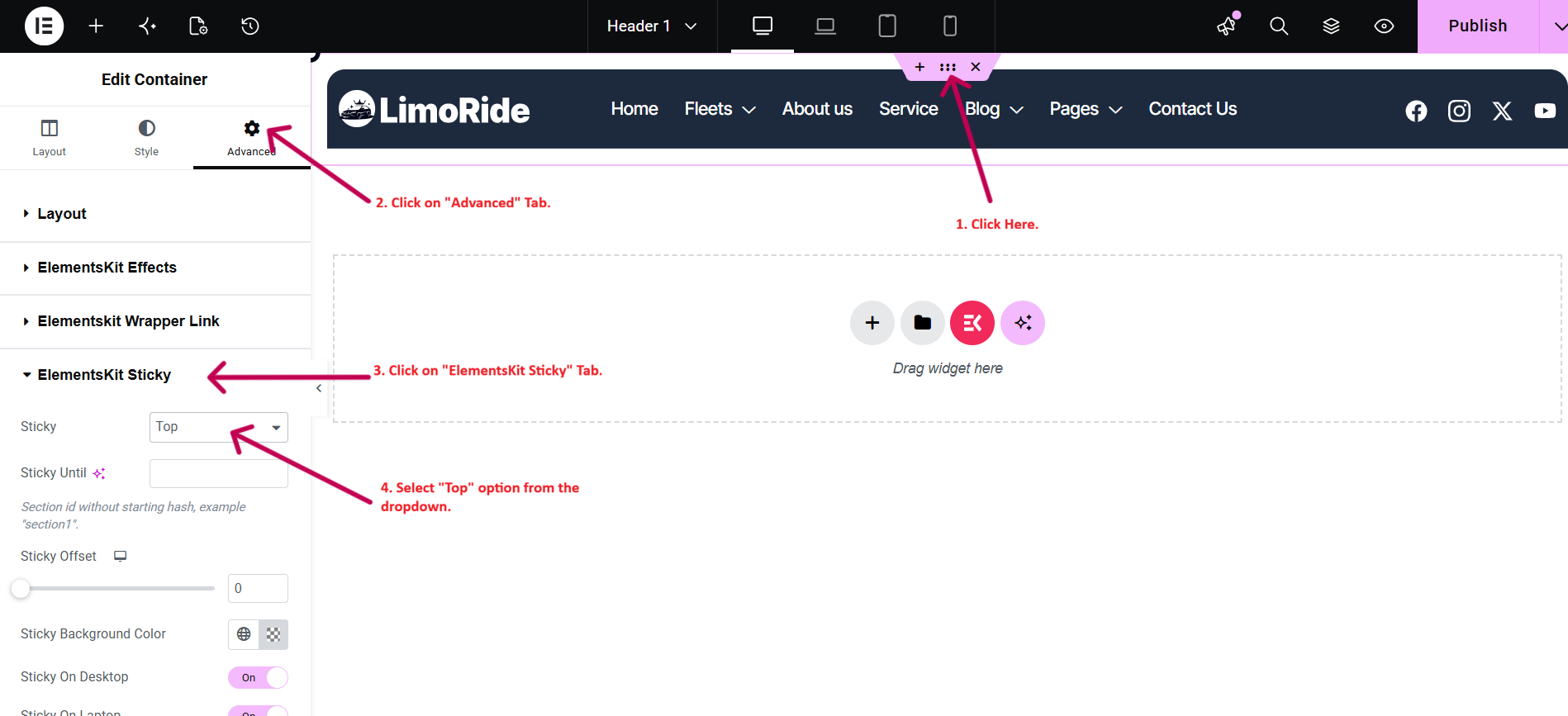Click the X (Twitter) icon in header
Screen dimensions: 1568x716
1502,111
